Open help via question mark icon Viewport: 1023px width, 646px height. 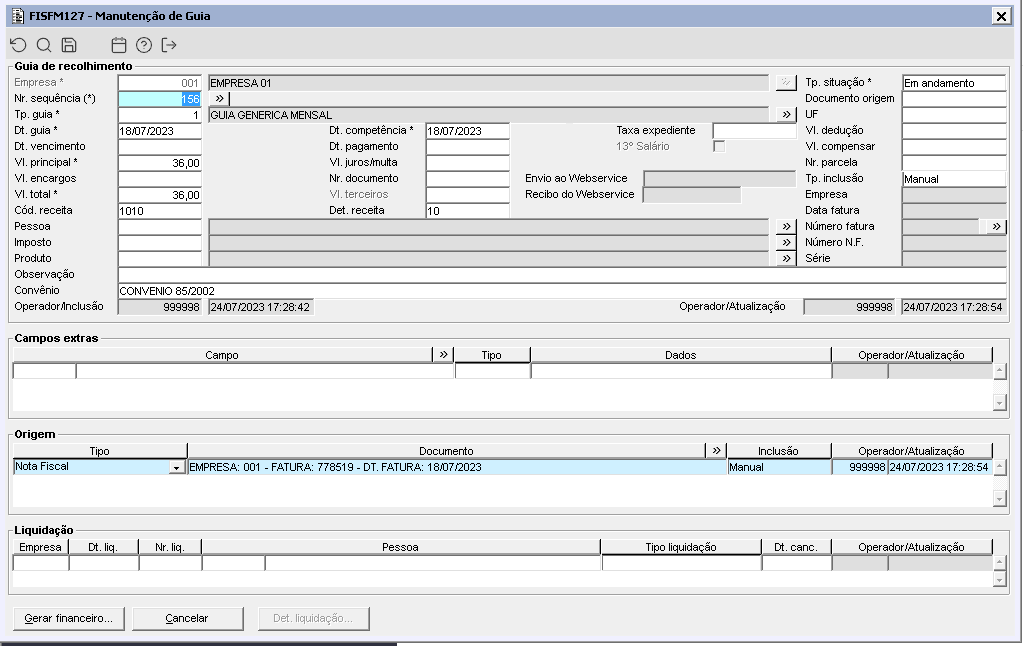point(144,45)
